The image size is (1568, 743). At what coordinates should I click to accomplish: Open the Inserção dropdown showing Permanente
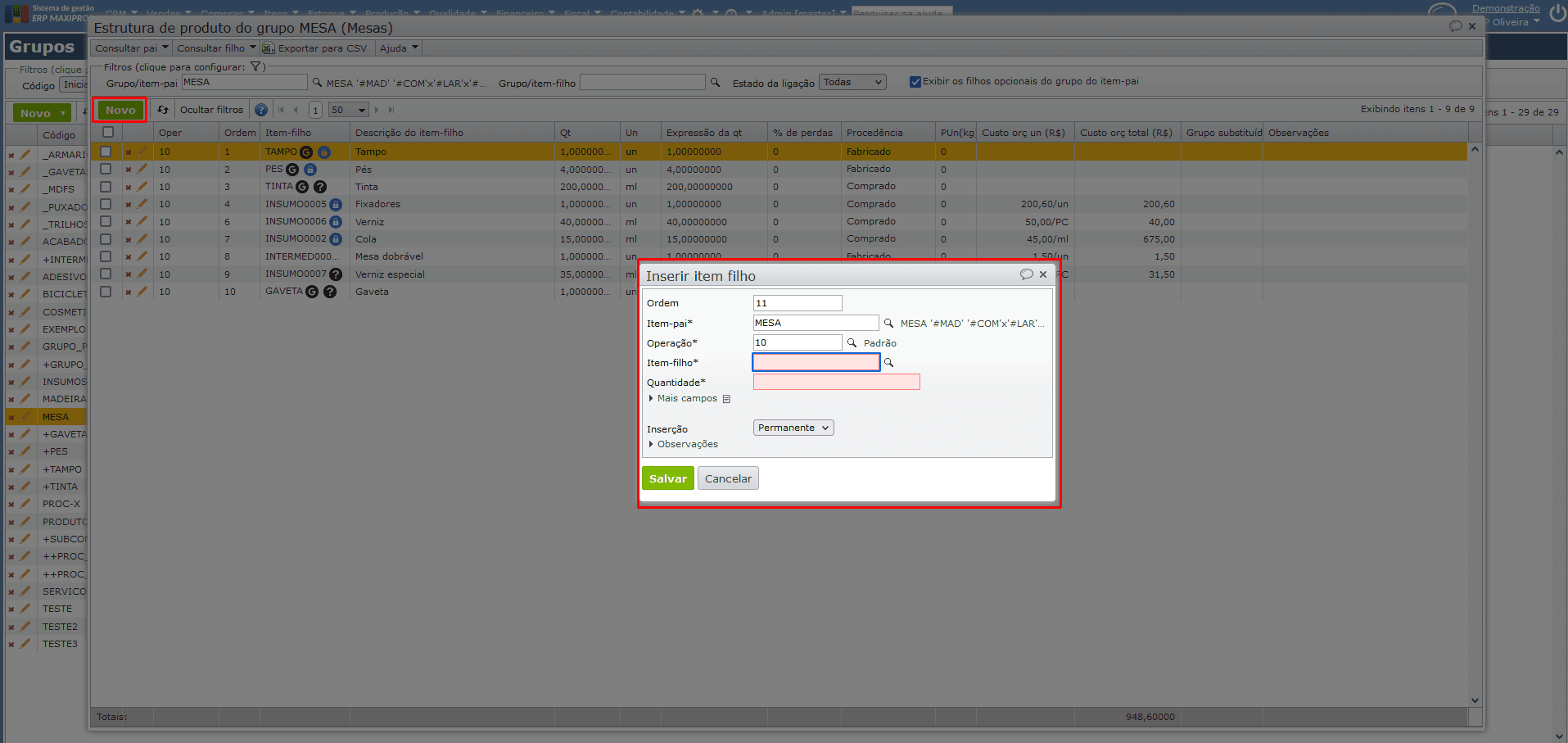point(793,428)
